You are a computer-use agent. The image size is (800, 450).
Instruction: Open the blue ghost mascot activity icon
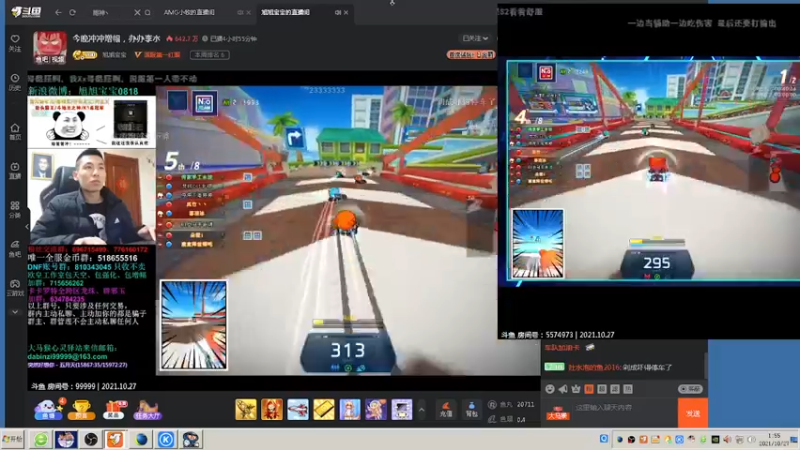click(x=48, y=409)
